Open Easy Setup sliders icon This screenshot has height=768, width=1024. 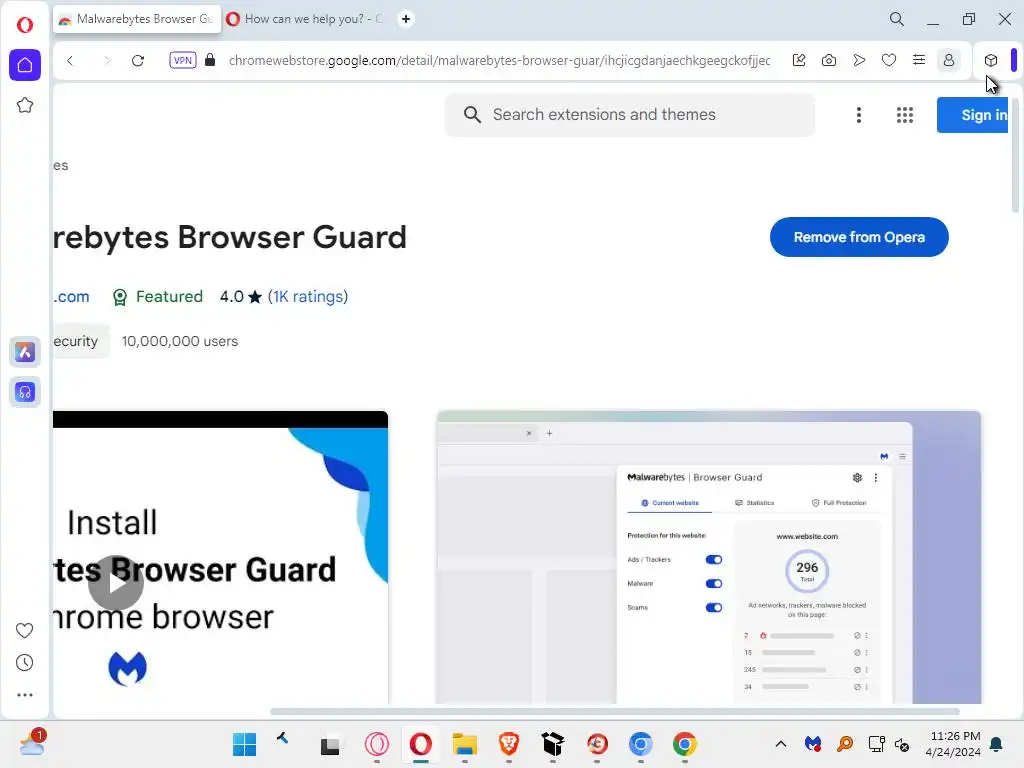tap(919, 60)
